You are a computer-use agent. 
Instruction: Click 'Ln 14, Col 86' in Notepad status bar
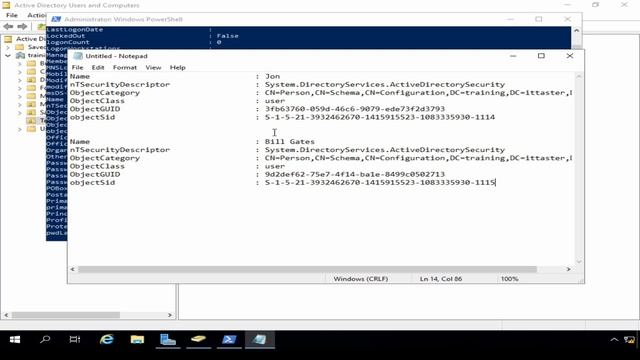pyautogui.click(x=441, y=279)
